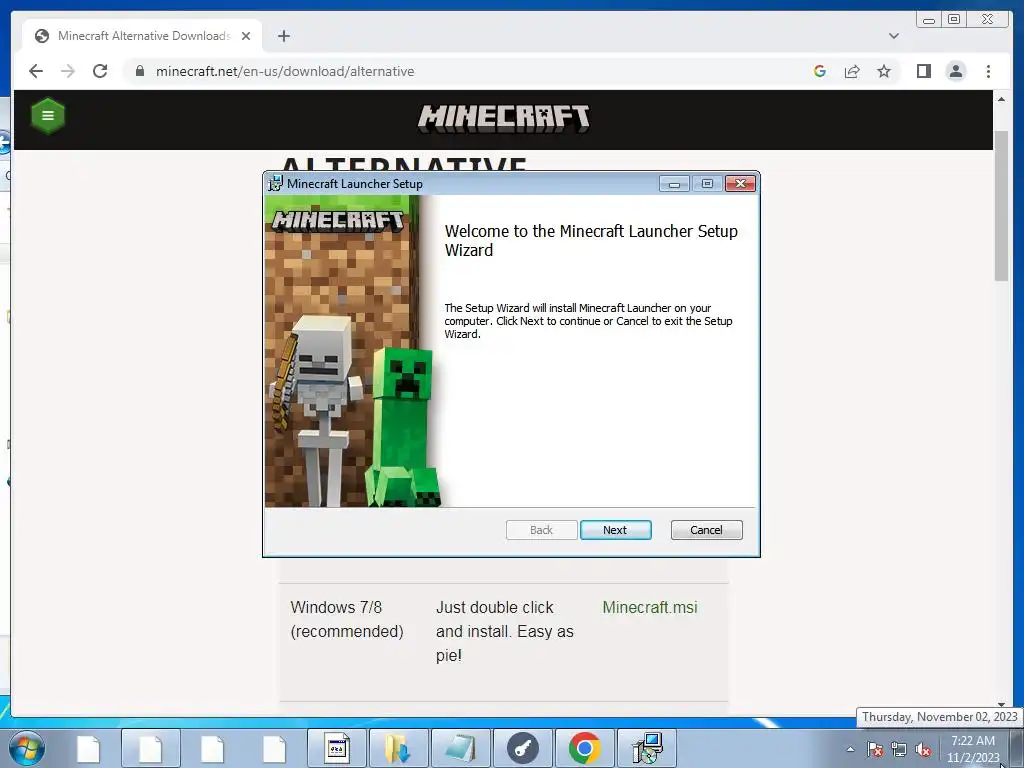The width and height of the screenshot is (1024, 768).
Task: Close the Minecraft Launcher Setup dialog
Action: [x=740, y=184]
